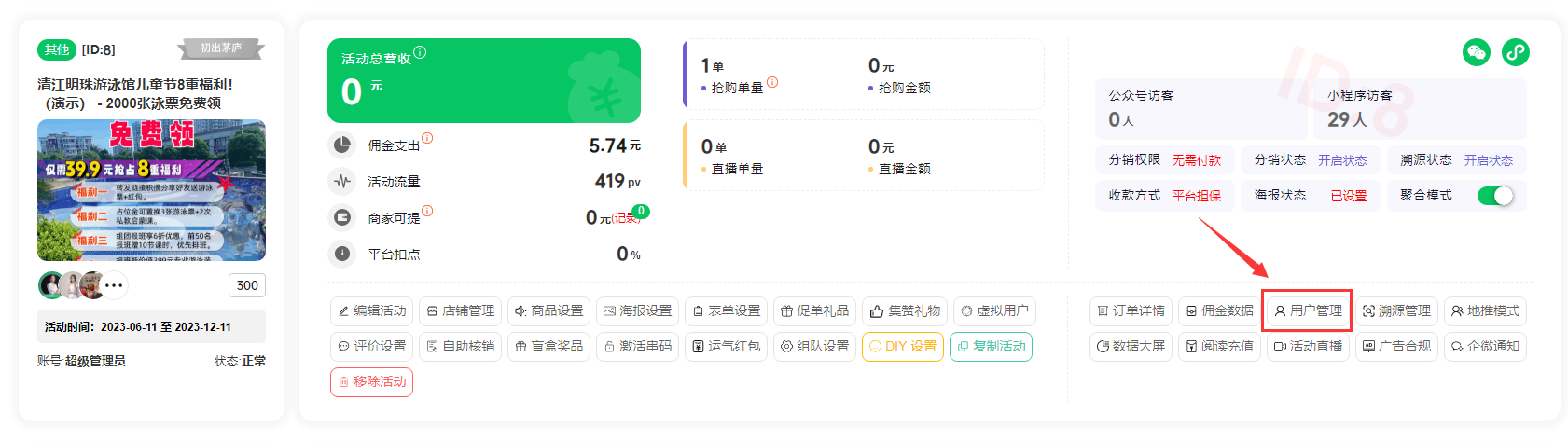The height and width of the screenshot is (441, 1568).
Task: Click the 无需付款 link for 分销权限
Action: (1197, 160)
